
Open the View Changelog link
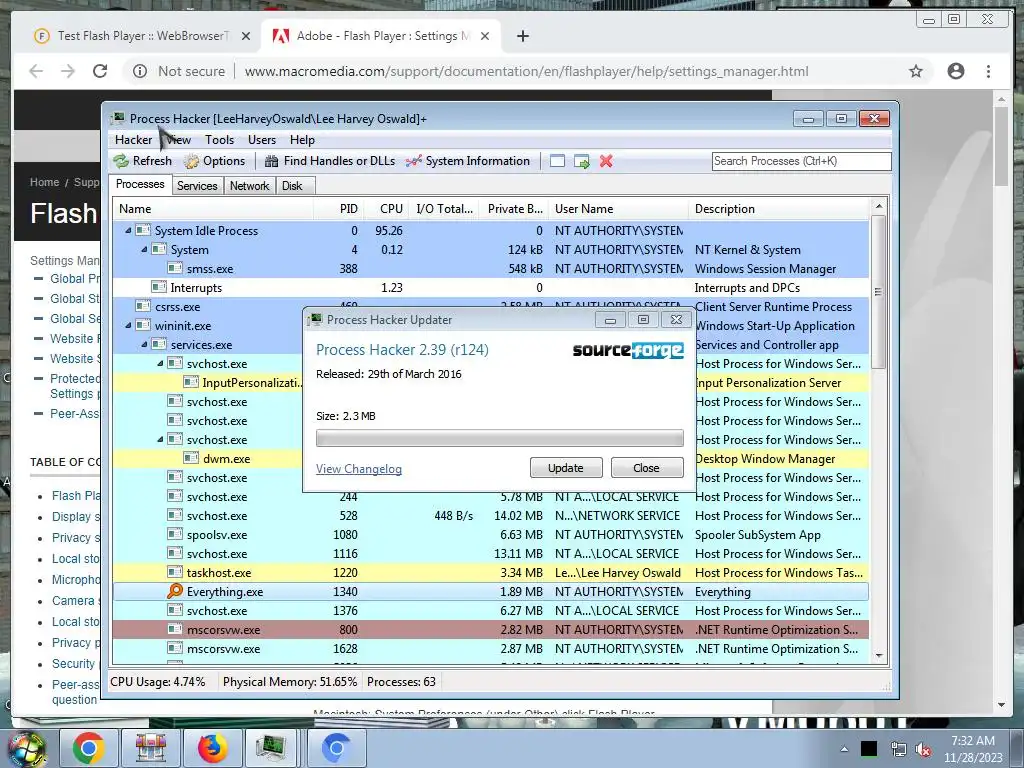359,469
